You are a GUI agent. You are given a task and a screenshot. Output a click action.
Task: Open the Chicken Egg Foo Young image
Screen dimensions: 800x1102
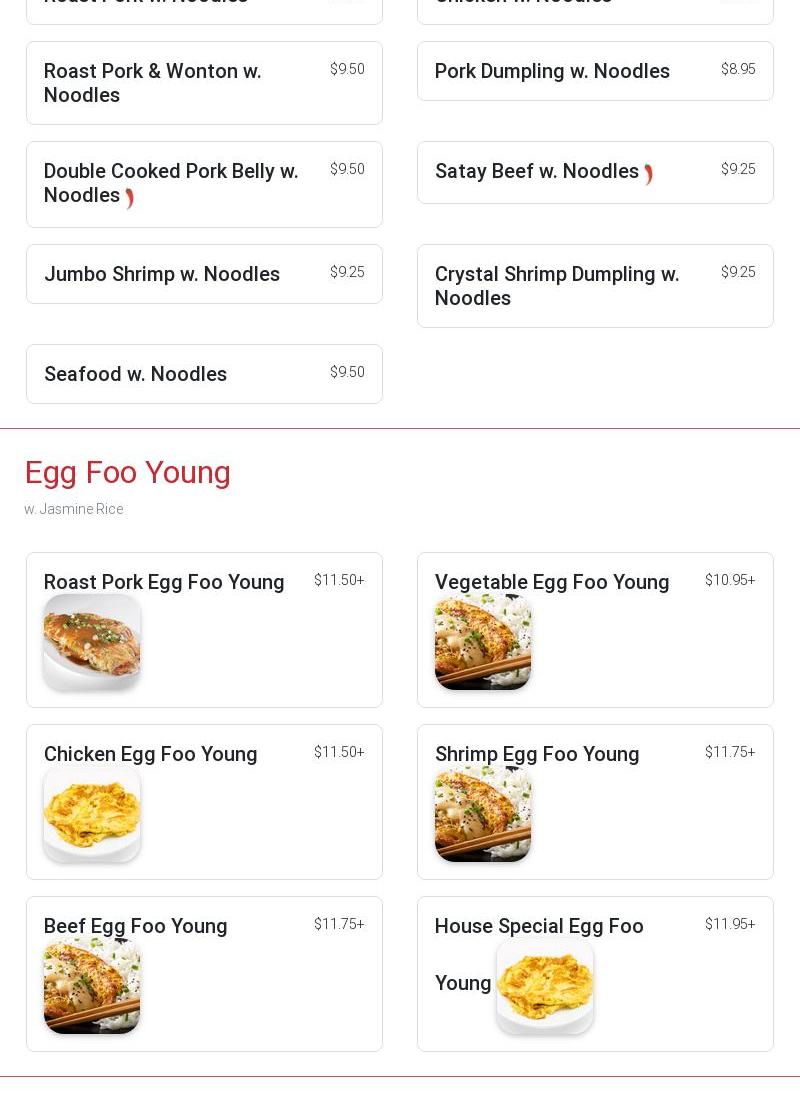[x=92, y=814]
